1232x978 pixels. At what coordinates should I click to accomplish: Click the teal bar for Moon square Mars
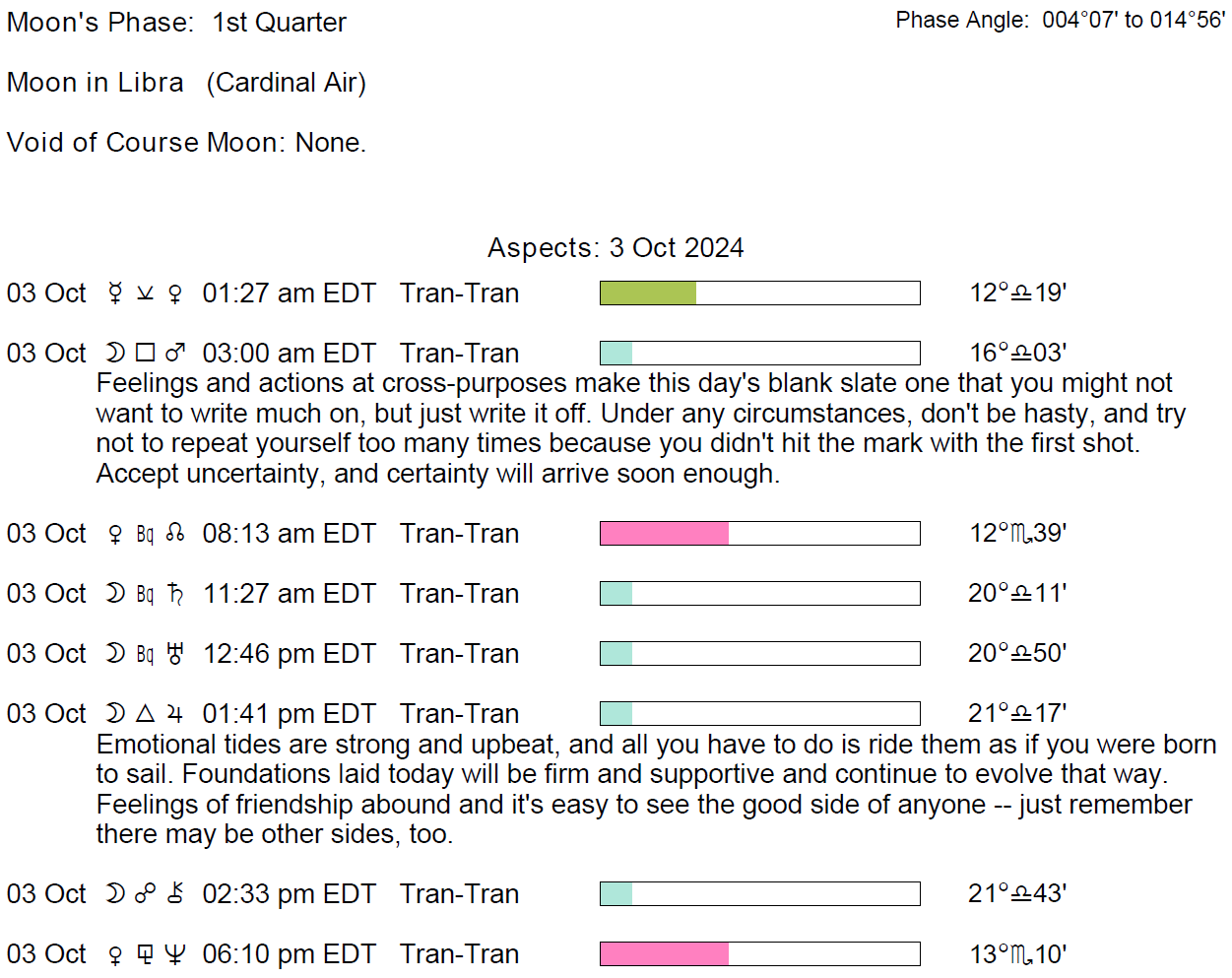point(616,354)
